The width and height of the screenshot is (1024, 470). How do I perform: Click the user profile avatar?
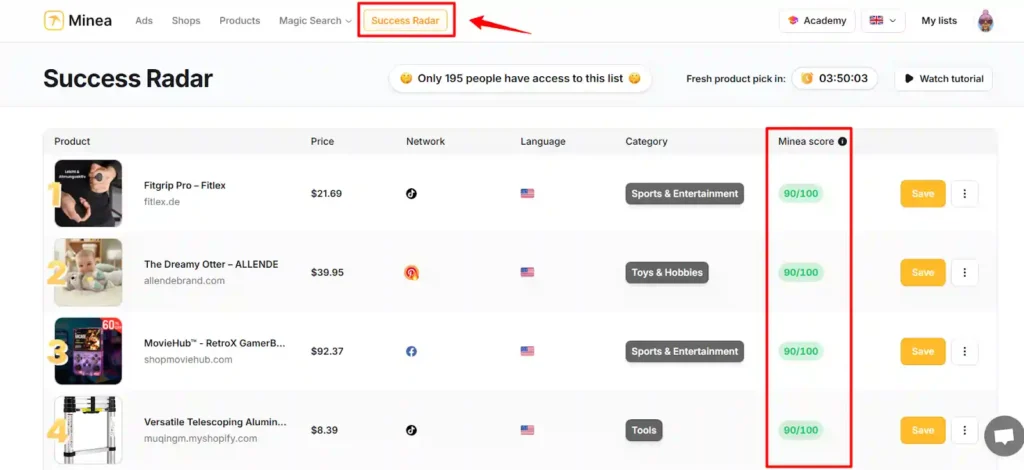[x=987, y=20]
